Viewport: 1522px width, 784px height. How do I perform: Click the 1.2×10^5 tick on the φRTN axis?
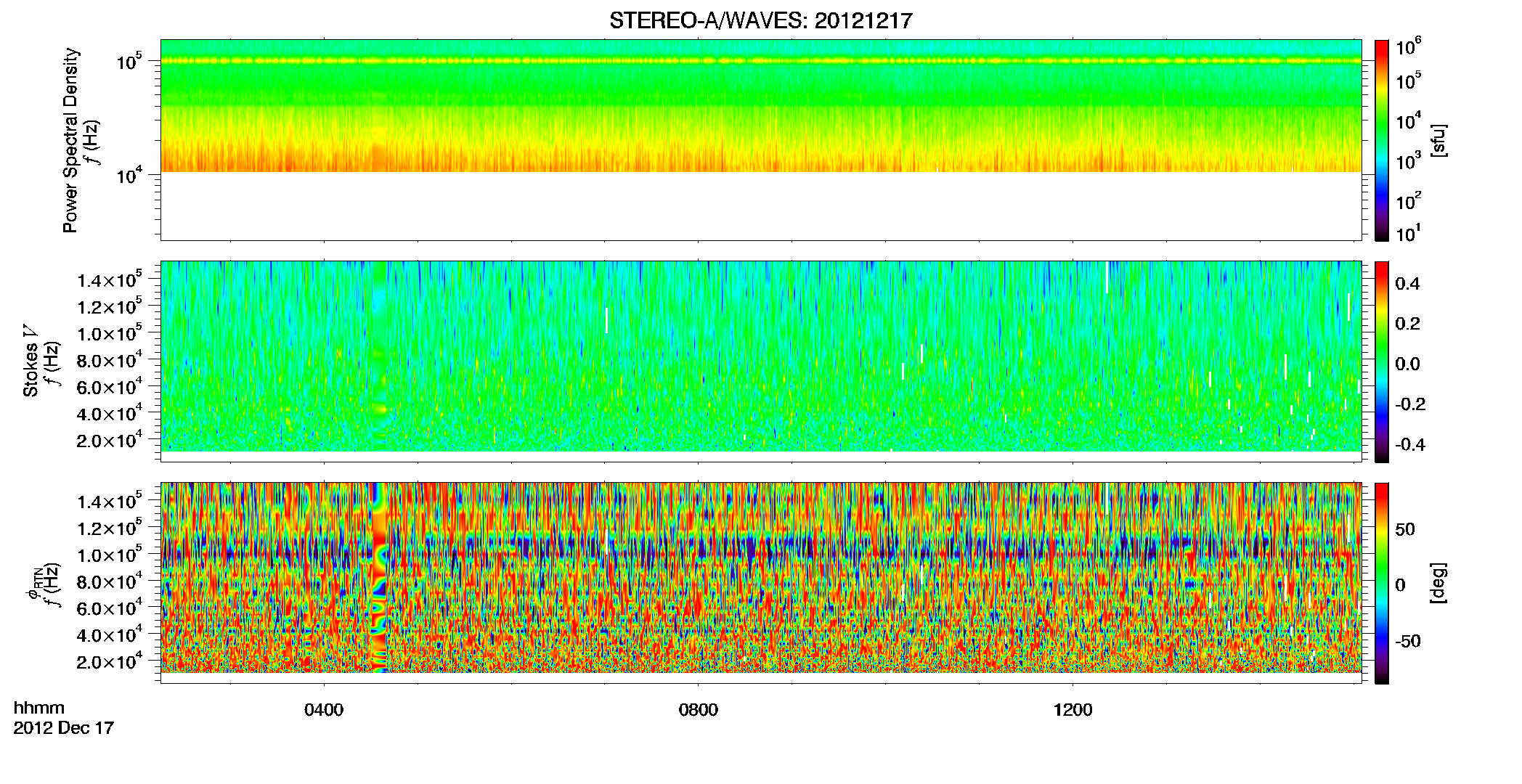pyautogui.click(x=110, y=528)
